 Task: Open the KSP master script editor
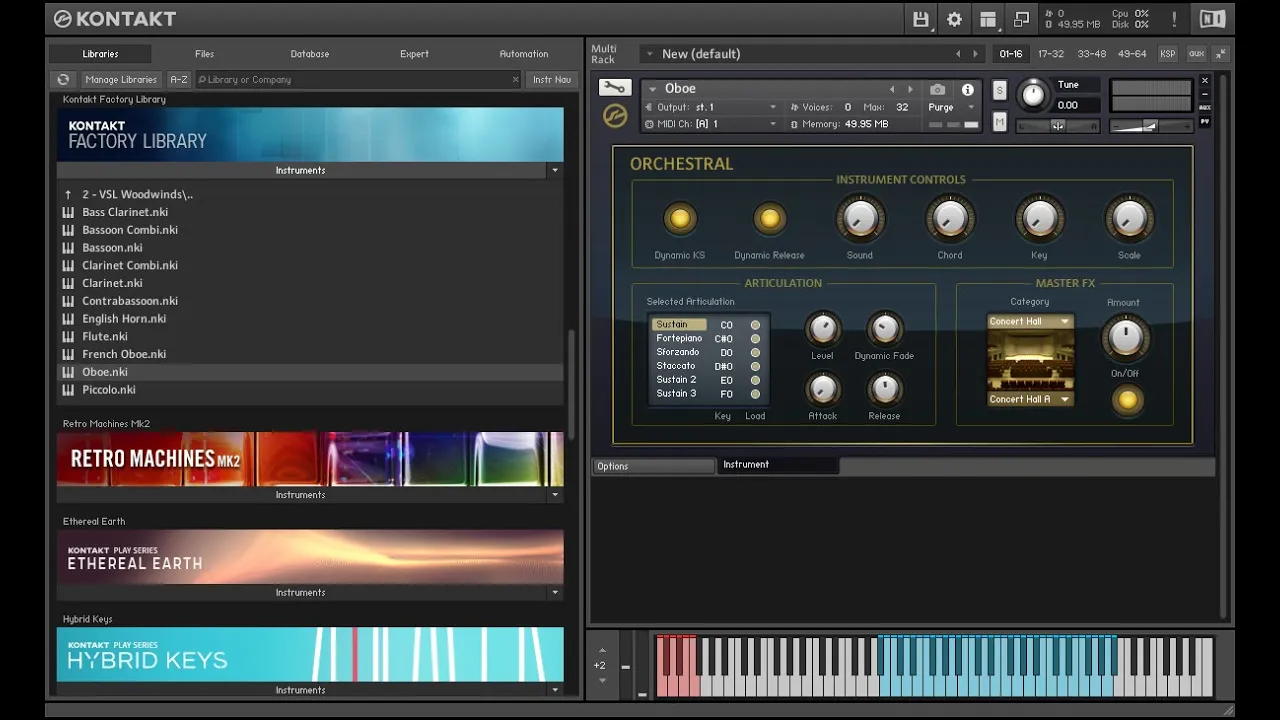pyautogui.click(x=1167, y=54)
